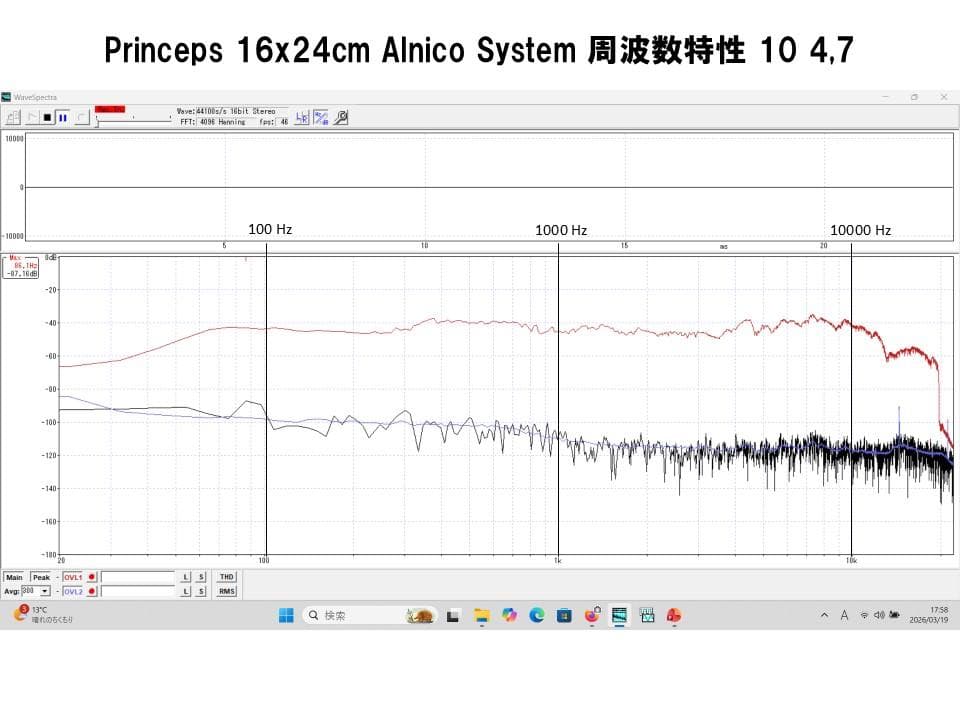The width and height of the screenshot is (960, 720).
Task: Click the greyed-out play button
Action: [x=32, y=118]
